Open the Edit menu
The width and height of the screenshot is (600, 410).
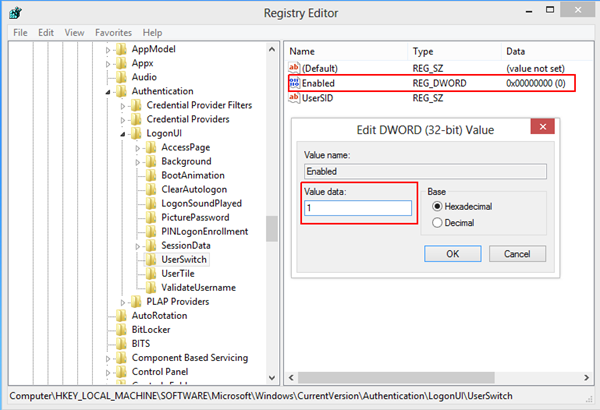point(46,32)
